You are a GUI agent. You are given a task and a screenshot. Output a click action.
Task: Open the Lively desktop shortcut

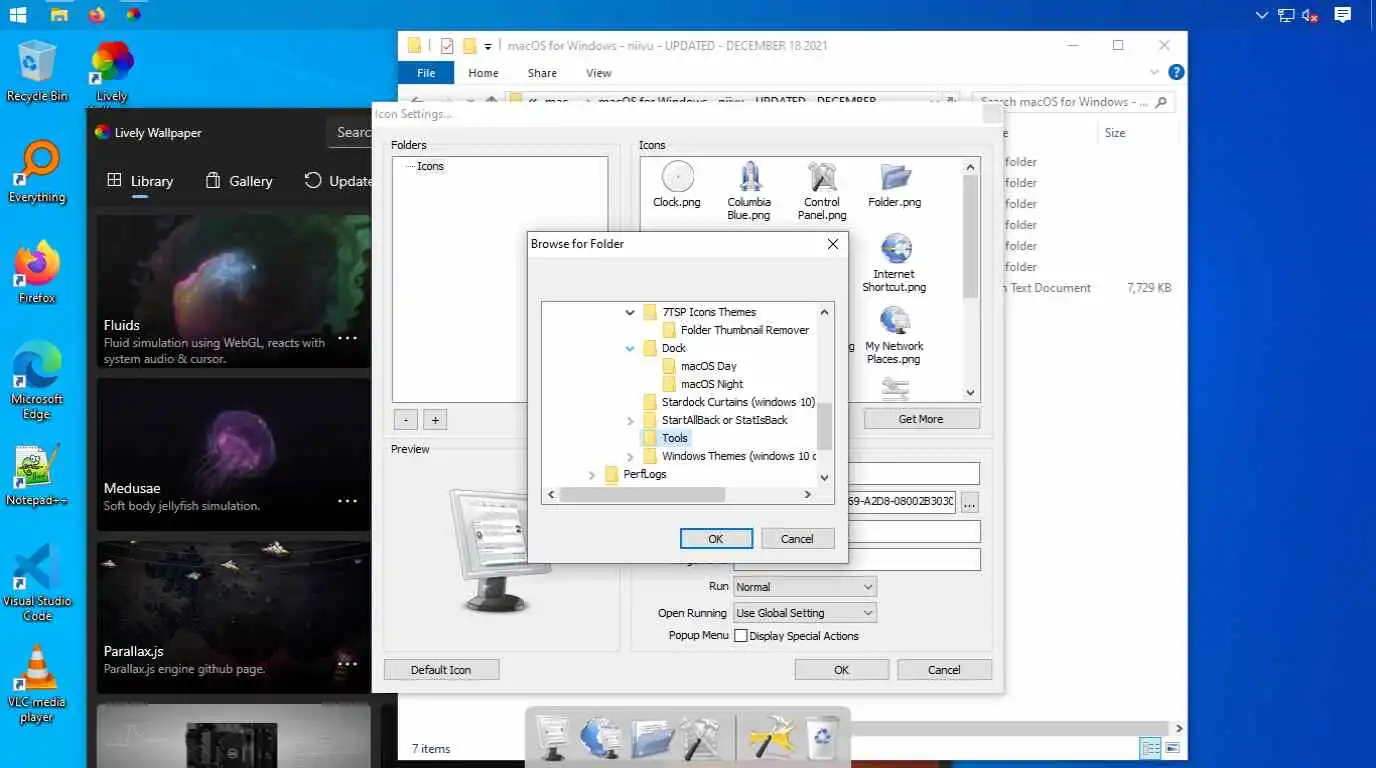coord(111,71)
